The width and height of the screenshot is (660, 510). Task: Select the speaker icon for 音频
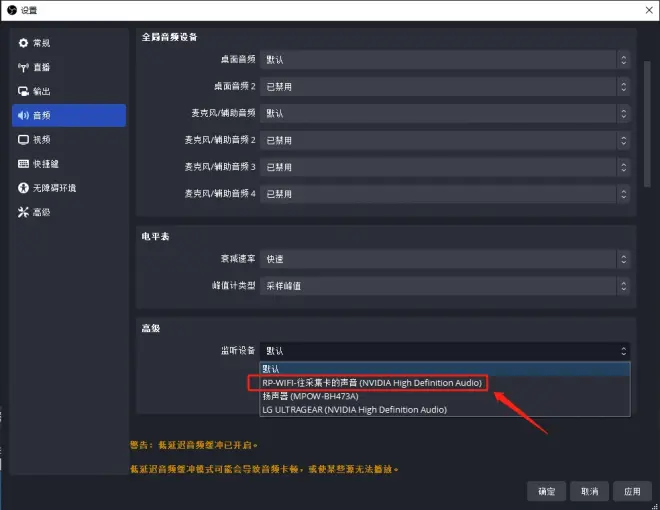tap(23, 115)
